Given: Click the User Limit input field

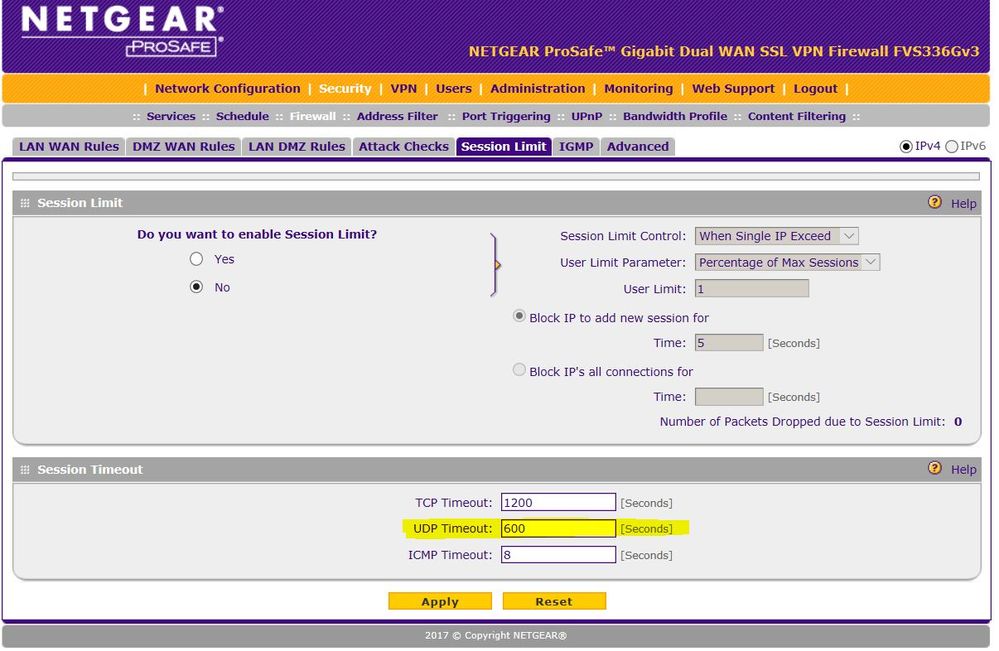Looking at the screenshot, I should [x=752, y=289].
